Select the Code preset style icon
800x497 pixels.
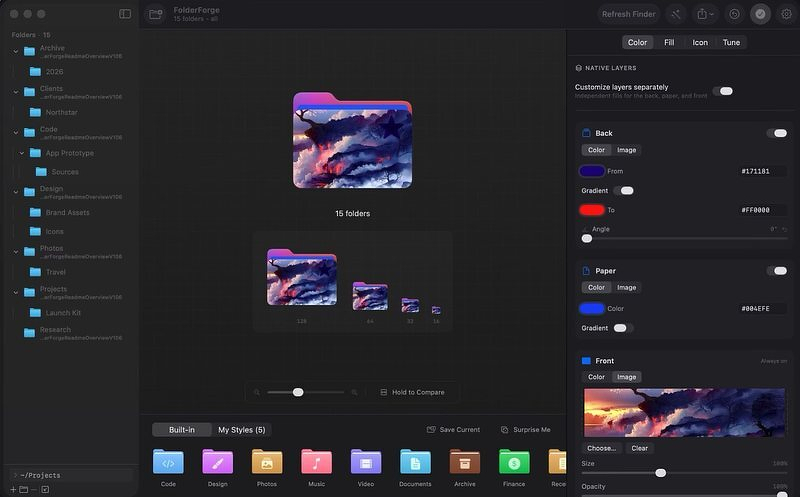coord(168,462)
